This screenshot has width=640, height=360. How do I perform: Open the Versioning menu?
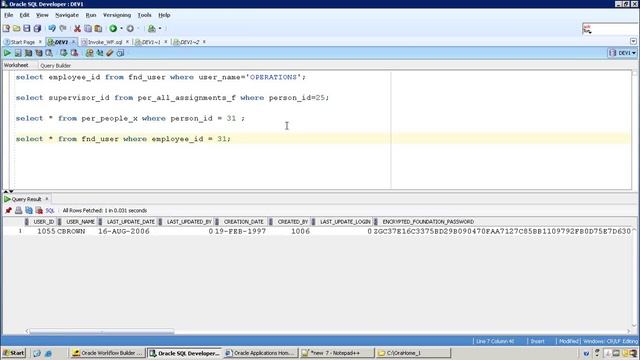(x=117, y=15)
